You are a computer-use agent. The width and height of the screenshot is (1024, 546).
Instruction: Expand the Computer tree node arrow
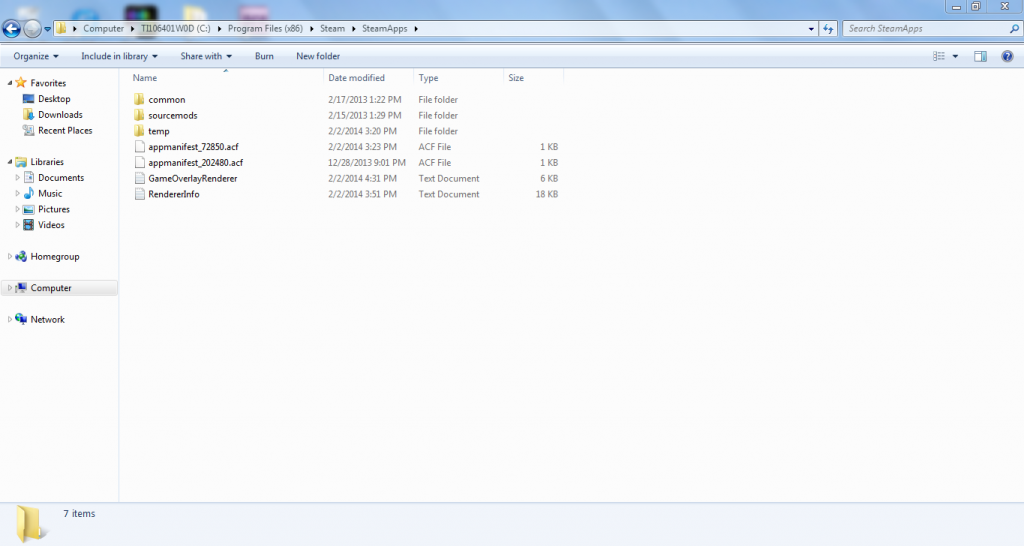point(9,288)
